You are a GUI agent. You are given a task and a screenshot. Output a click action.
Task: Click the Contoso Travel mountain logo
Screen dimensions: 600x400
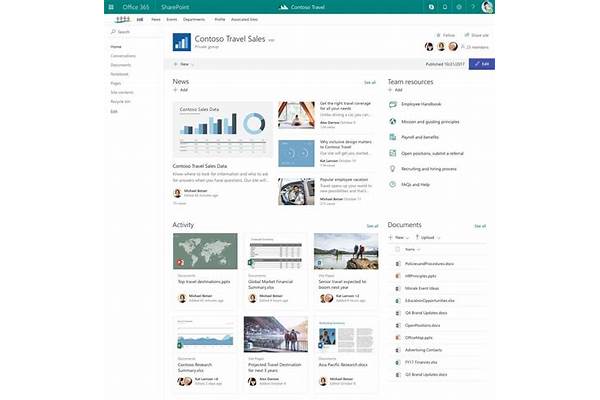click(284, 7)
